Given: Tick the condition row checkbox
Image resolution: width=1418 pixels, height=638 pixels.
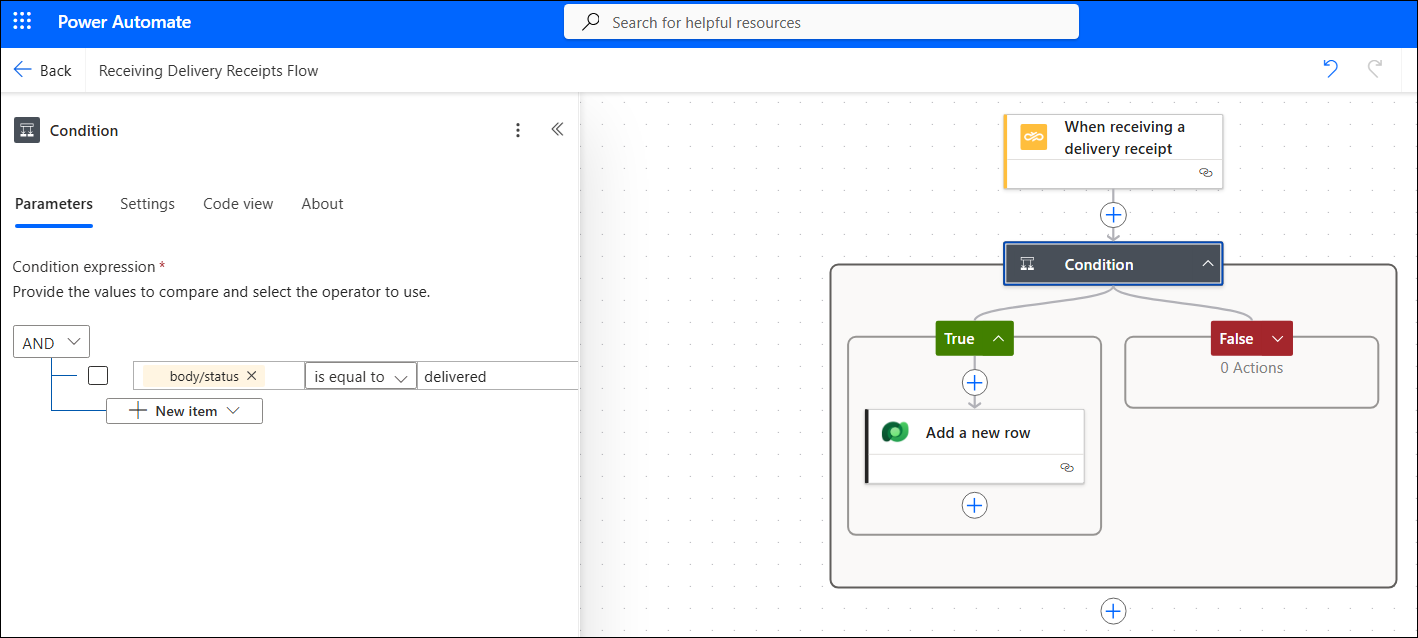Looking at the screenshot, I should coord(98,376).
